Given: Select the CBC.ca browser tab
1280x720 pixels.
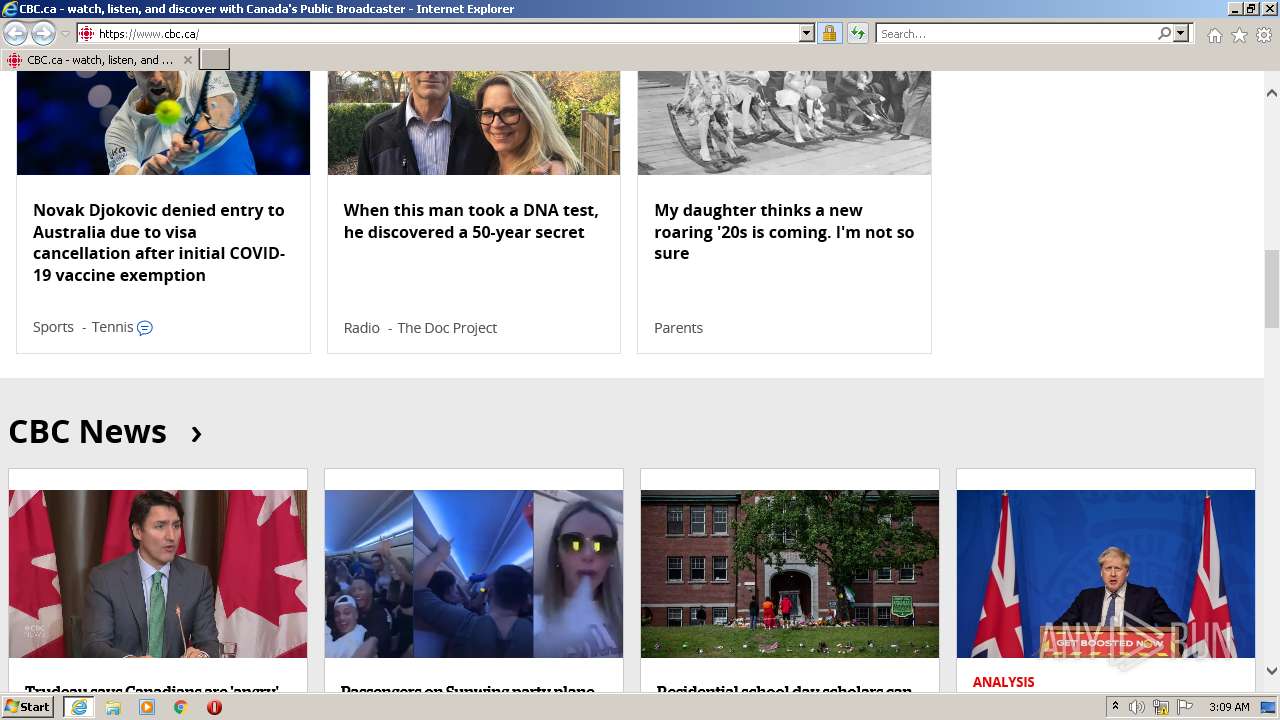Looking at the screenshot, I should (99, 60).
